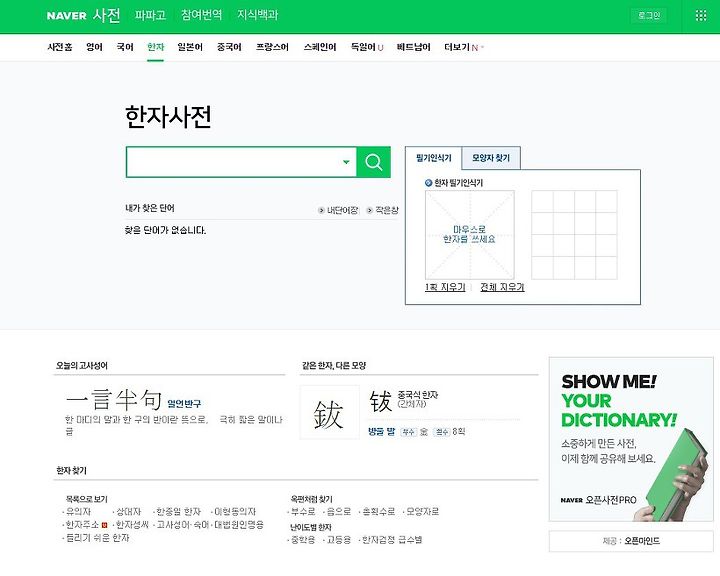
Task: Click the 한자 필기인식기 bullet icon
Action: [x=428, y=183]
